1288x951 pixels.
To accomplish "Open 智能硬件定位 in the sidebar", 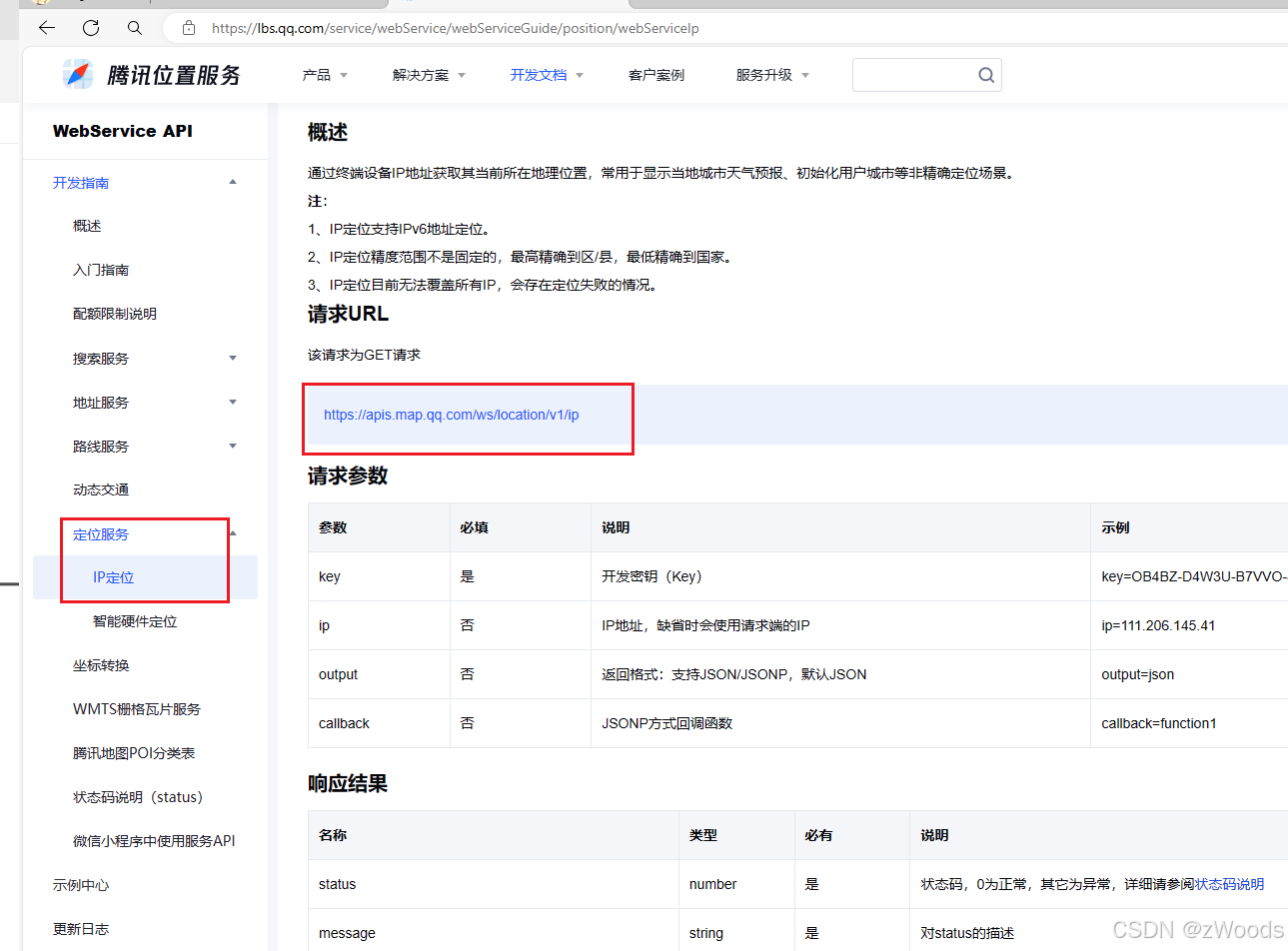I will (135, 621).
